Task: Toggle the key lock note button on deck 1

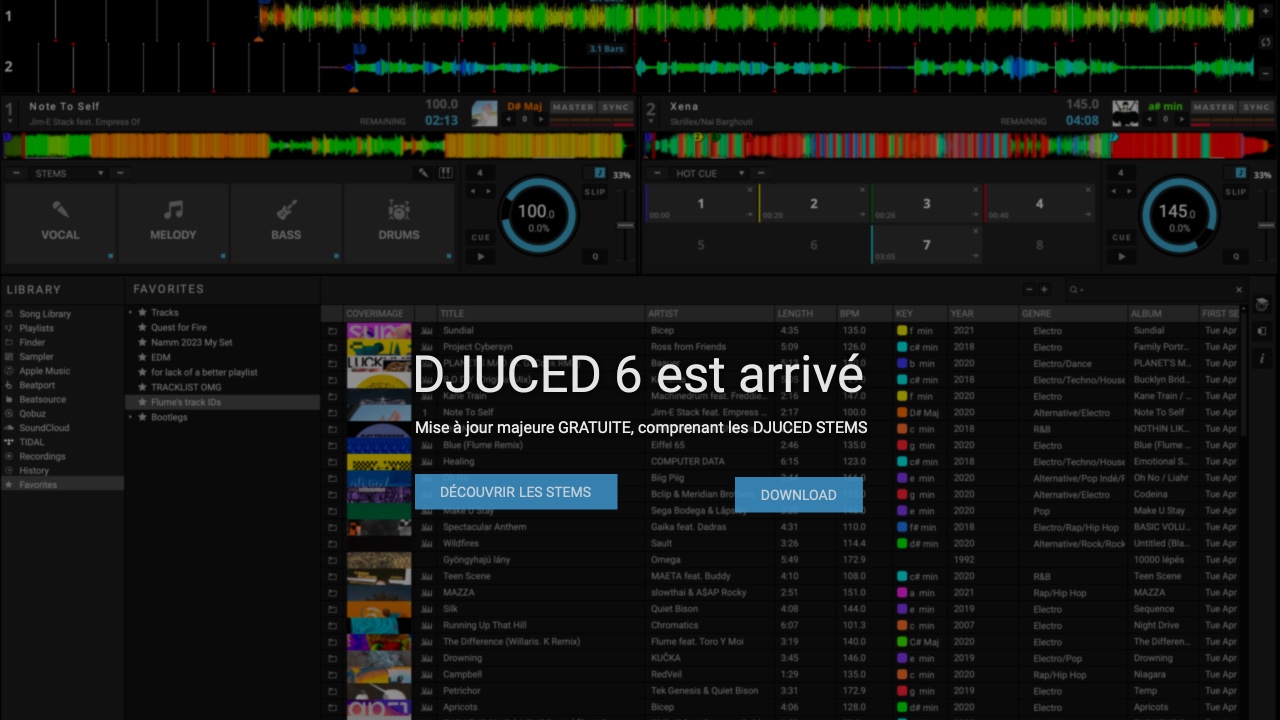Action: pyautogui.click(x=600, y=173)
